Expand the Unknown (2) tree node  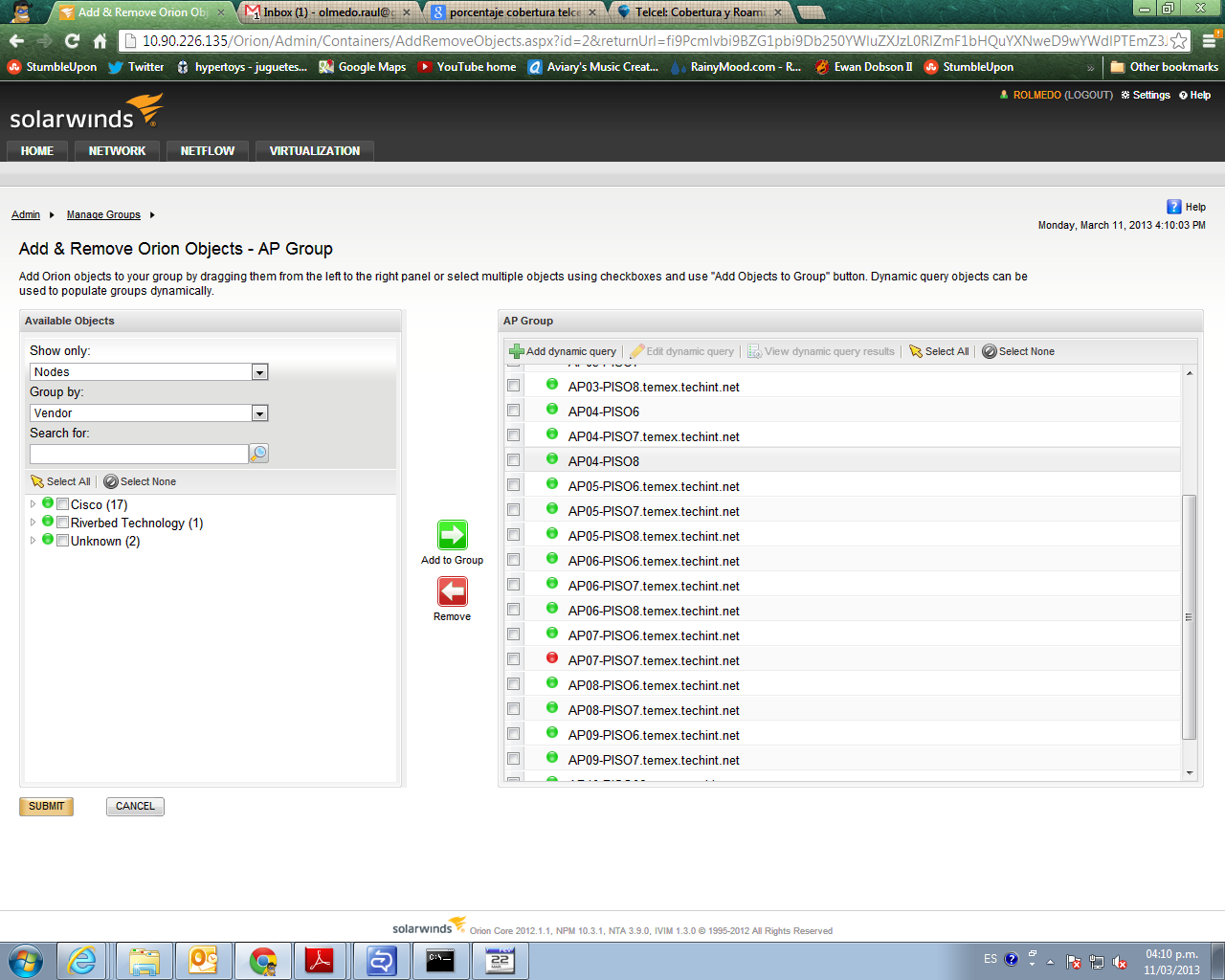coord(33,541)
